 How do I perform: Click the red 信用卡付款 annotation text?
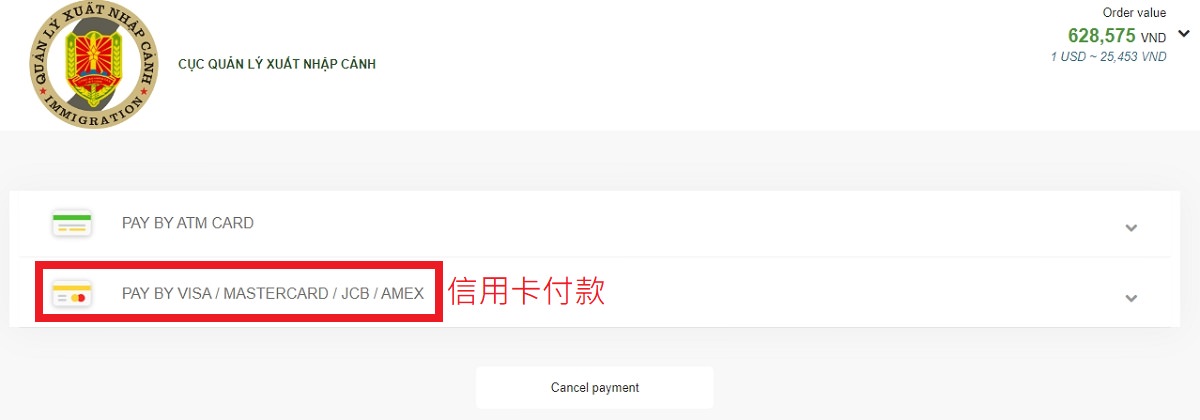pos(526,291)
